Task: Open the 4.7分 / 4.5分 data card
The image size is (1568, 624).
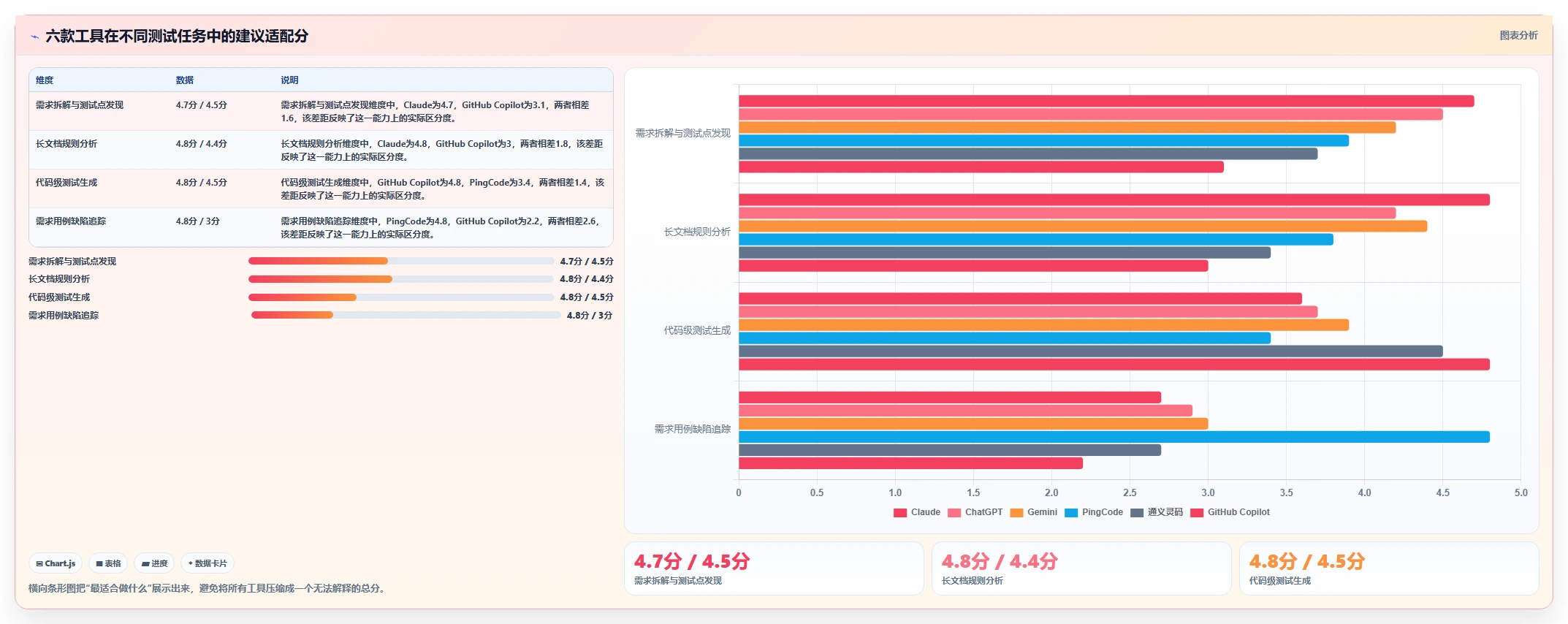Action: [774, 568]
